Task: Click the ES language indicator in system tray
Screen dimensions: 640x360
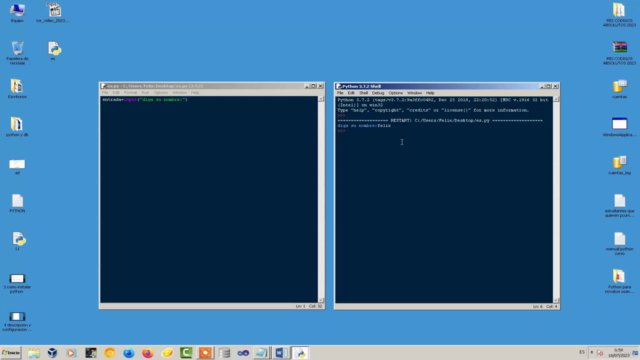Action: click(582, 352)
